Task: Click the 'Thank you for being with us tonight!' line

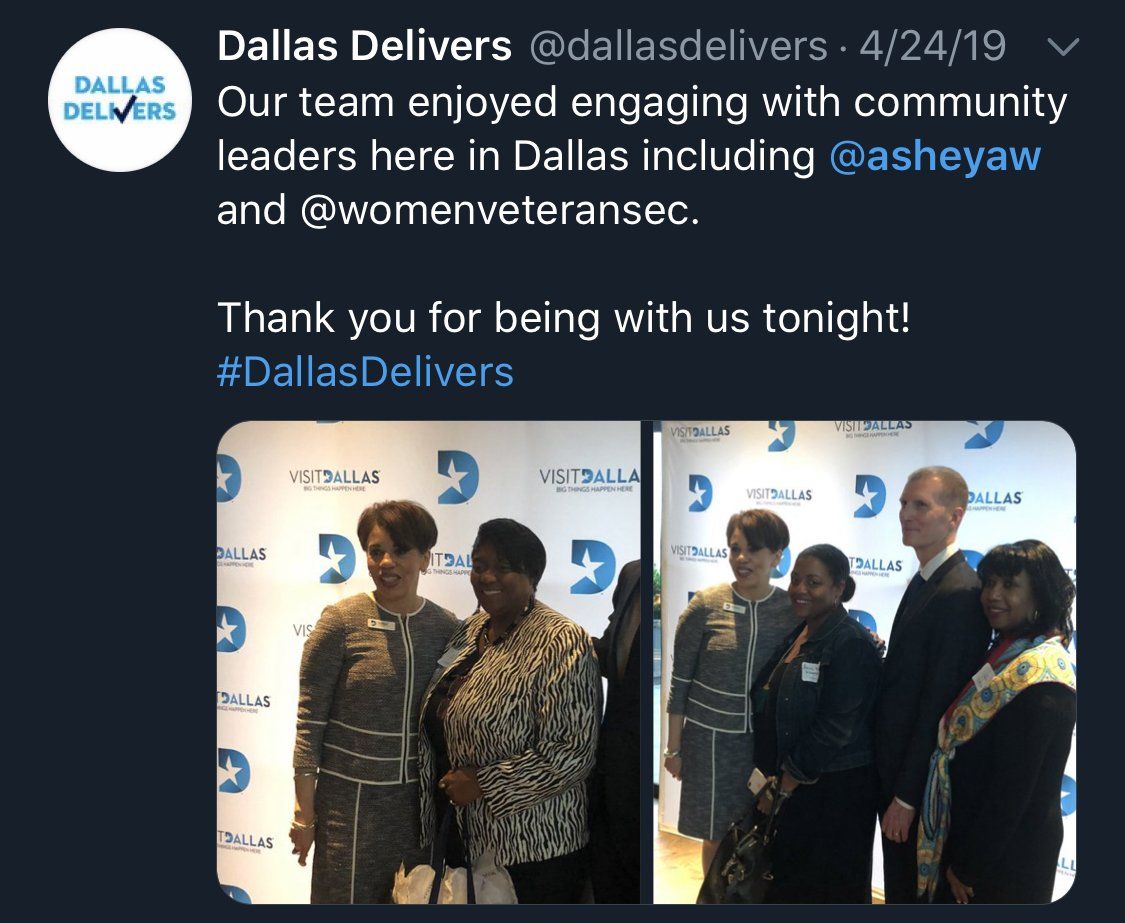Action: [564, 318]
